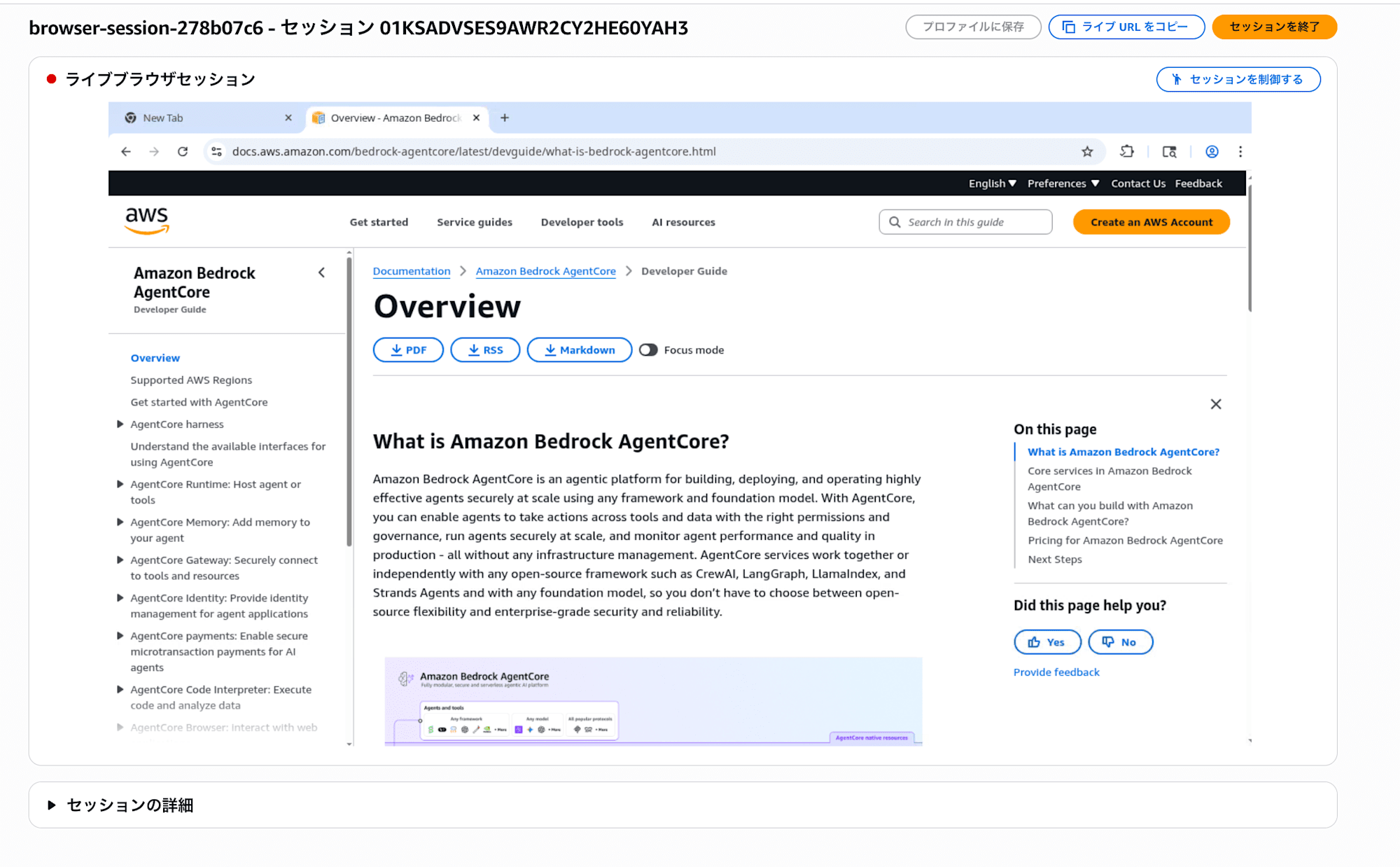
Task: Download the page as PDF
Action: point(408,350)
